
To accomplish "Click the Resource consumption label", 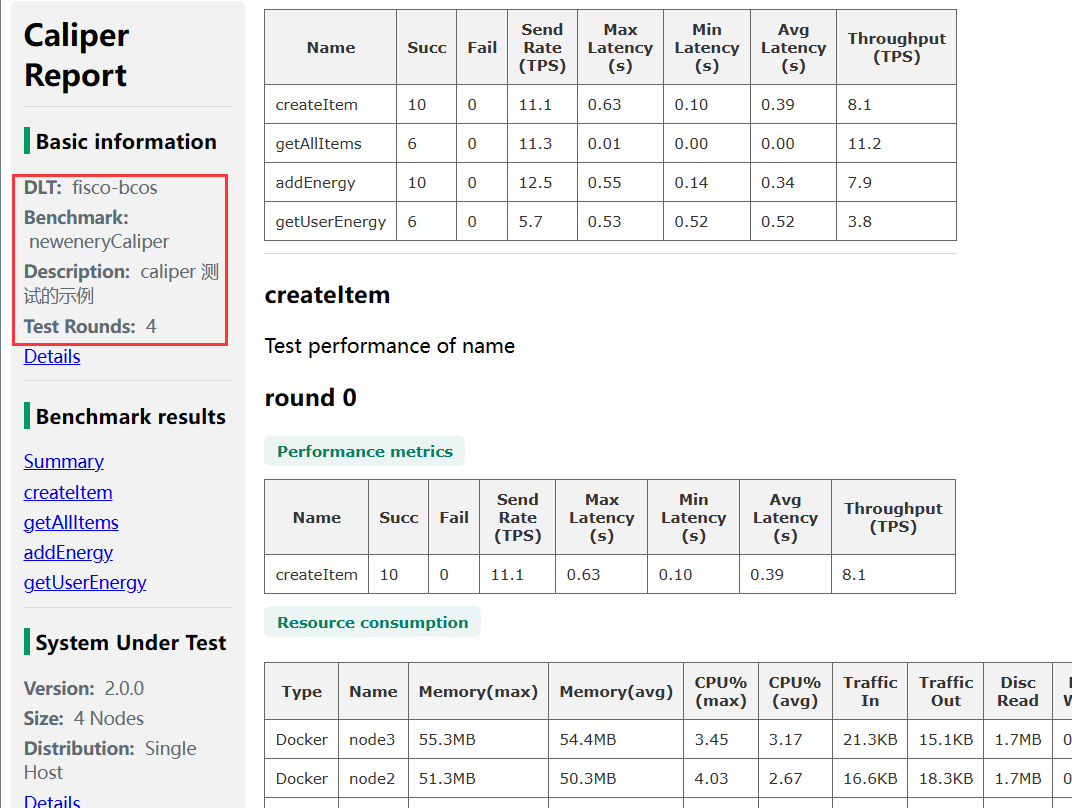I will point(372,622).
